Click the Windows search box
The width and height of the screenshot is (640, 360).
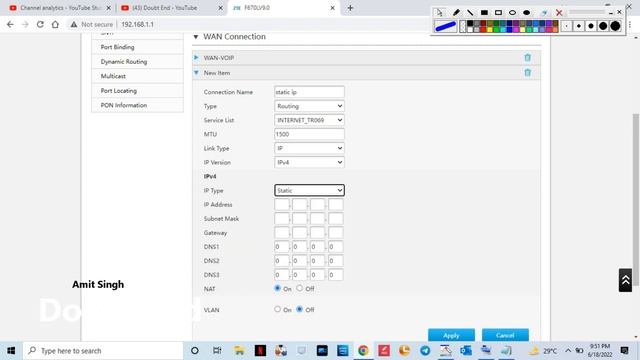tap(103, 351)
